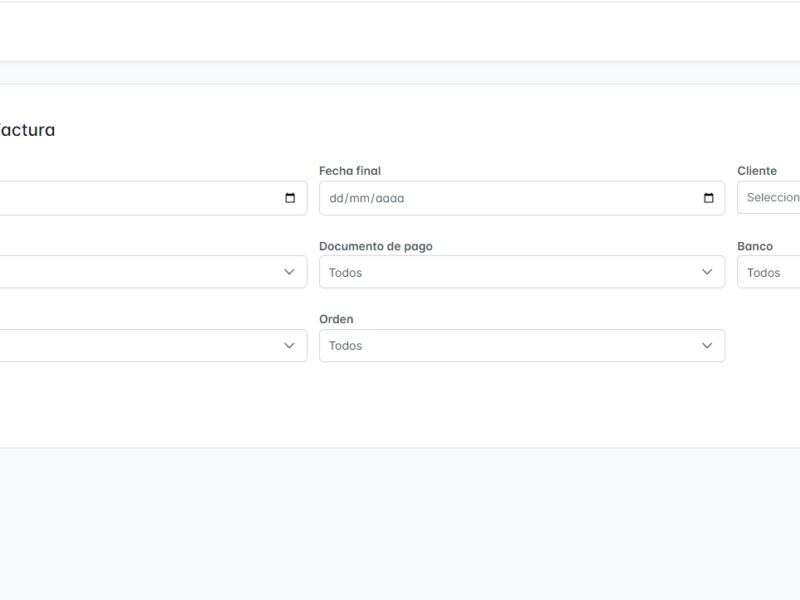Click the chevron of the Orden dropdown

click(x=707, y=346)
